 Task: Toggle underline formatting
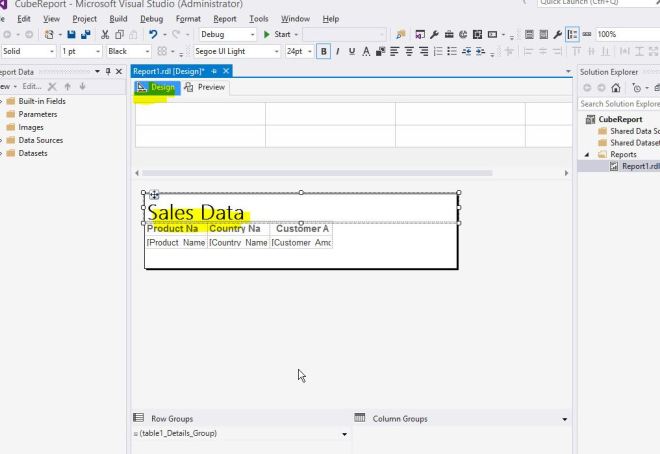pos(352,51)
